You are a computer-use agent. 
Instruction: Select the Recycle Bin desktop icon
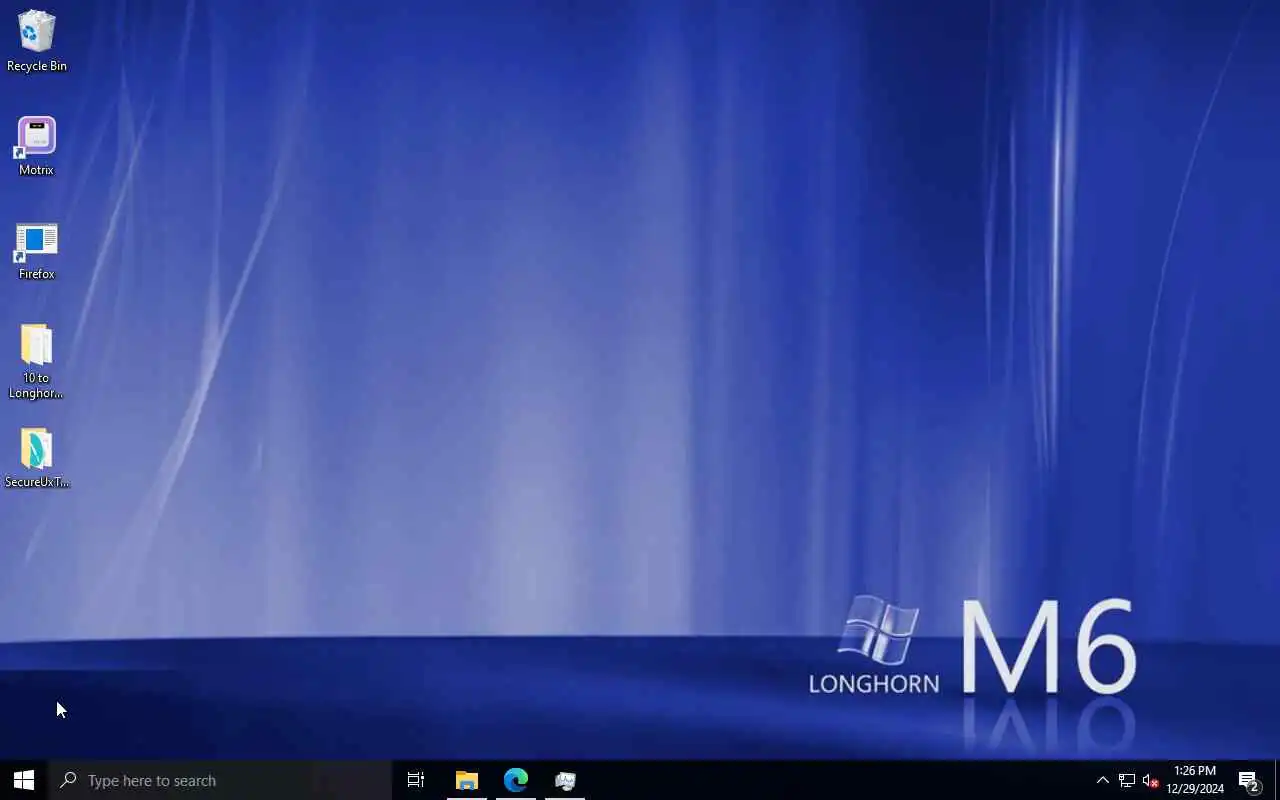[36, 41]
